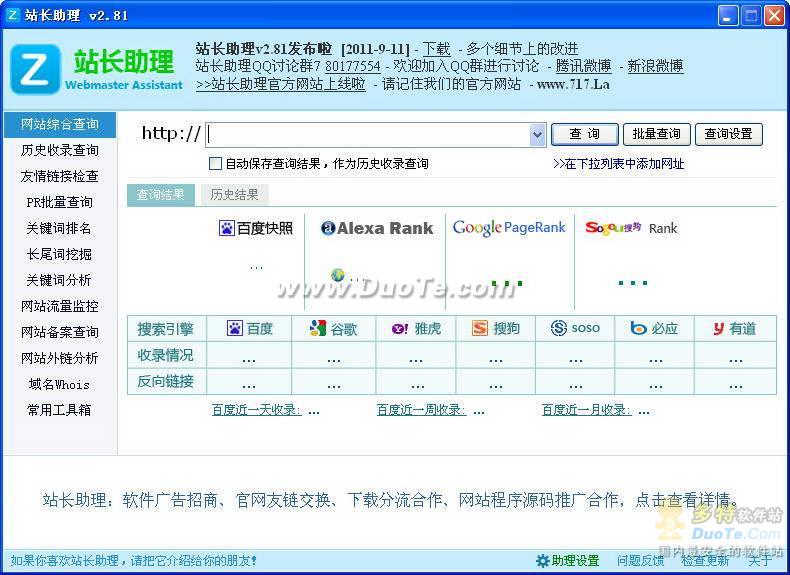This screenshot has width=790, height=575.
Task: Open 域名Whois from sidebar
Action: [x=60, y=385]
